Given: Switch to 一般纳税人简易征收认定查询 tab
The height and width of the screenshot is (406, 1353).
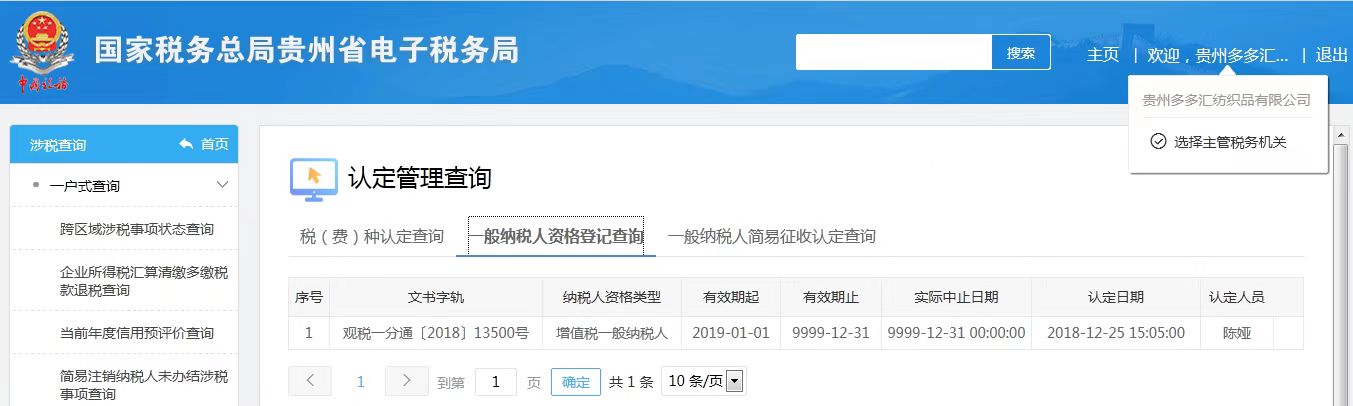Looking at the screenshot, I should point(771,237).
